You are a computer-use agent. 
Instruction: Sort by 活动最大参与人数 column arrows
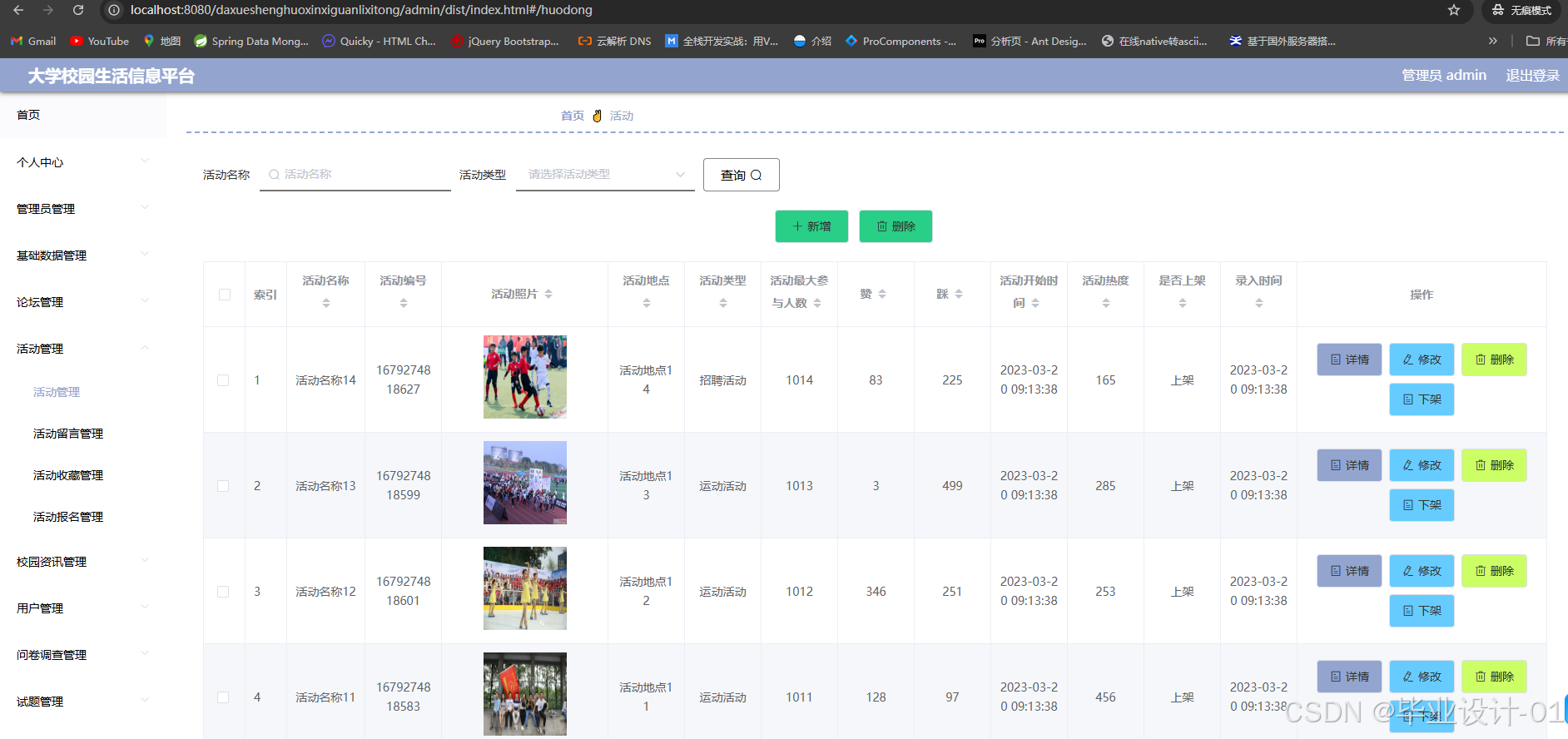point(817,303)
